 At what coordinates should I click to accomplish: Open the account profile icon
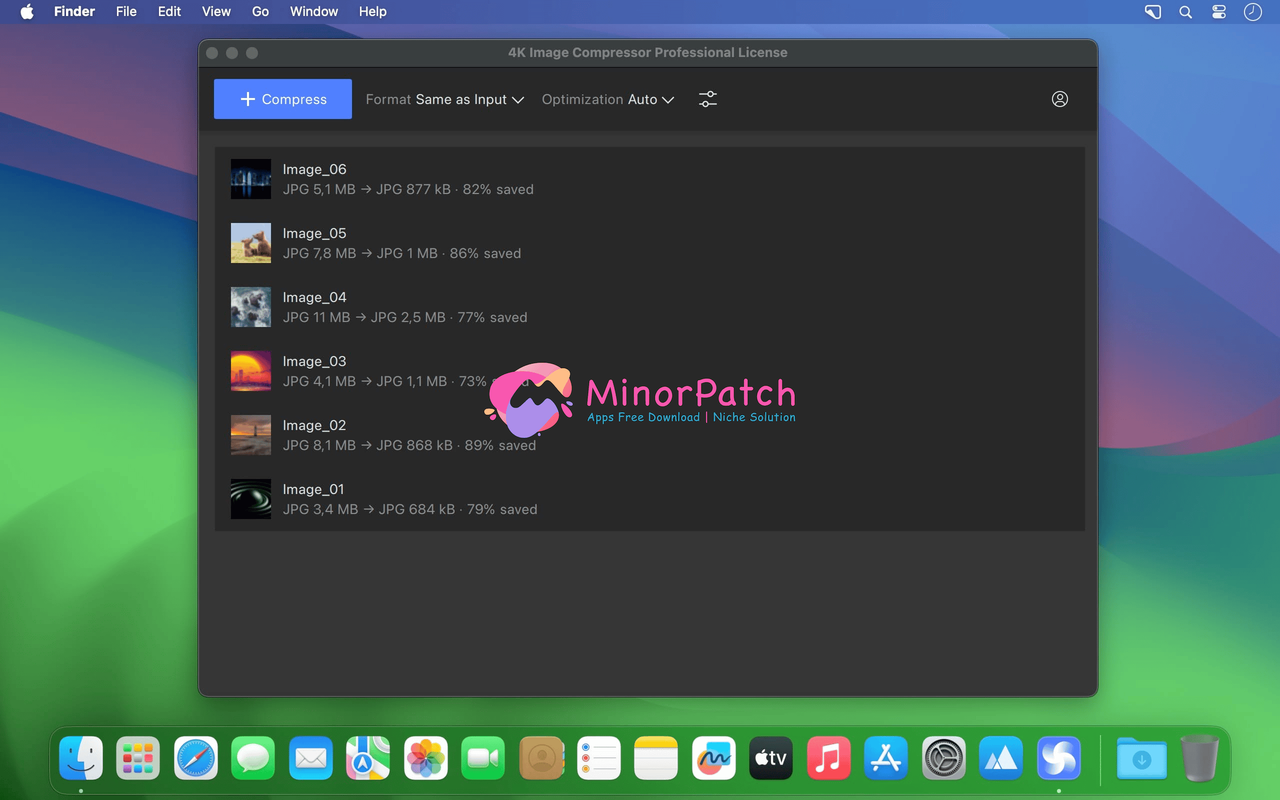point(1060,99)
